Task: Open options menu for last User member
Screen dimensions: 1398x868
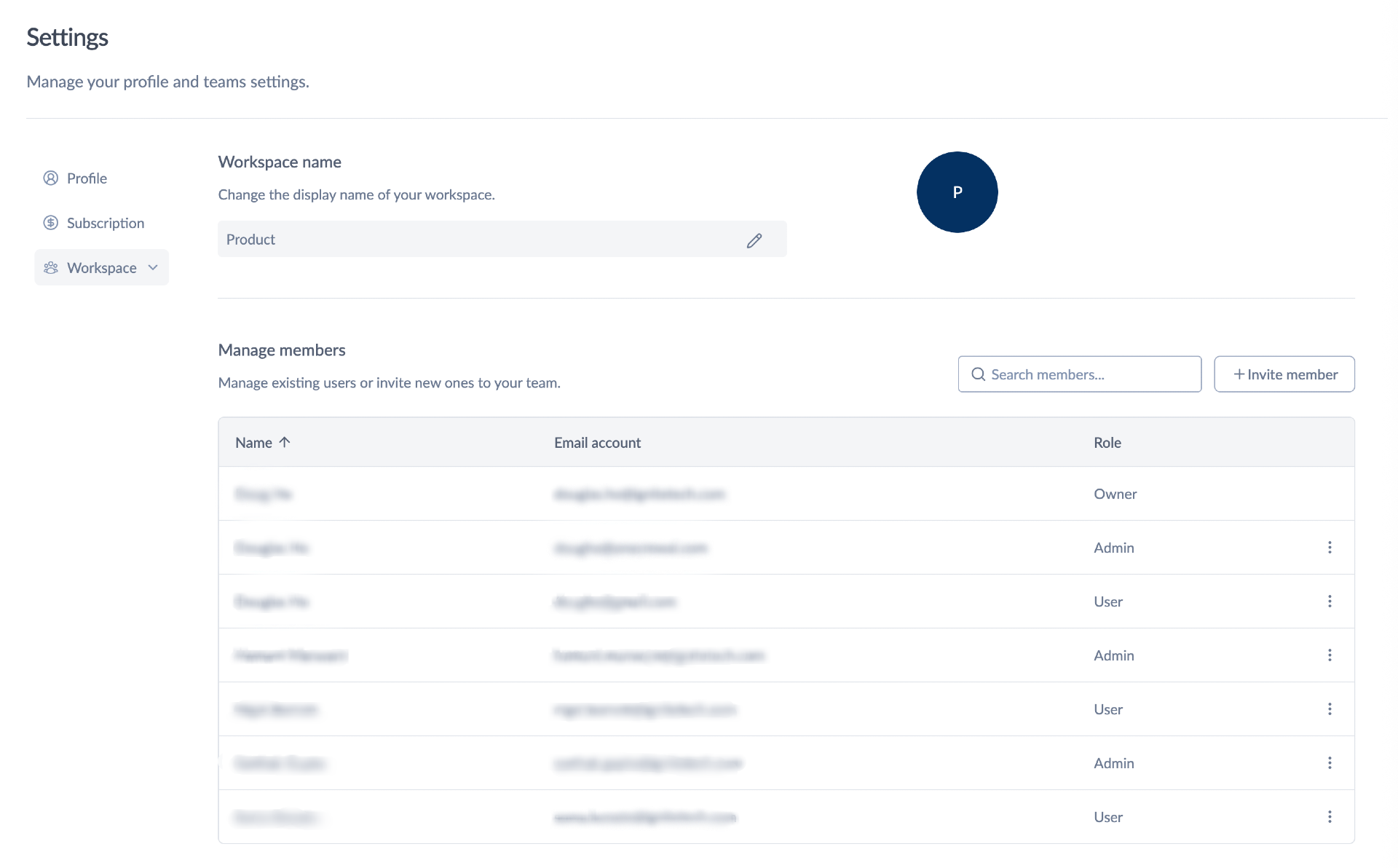Action: coord(1330,817)
